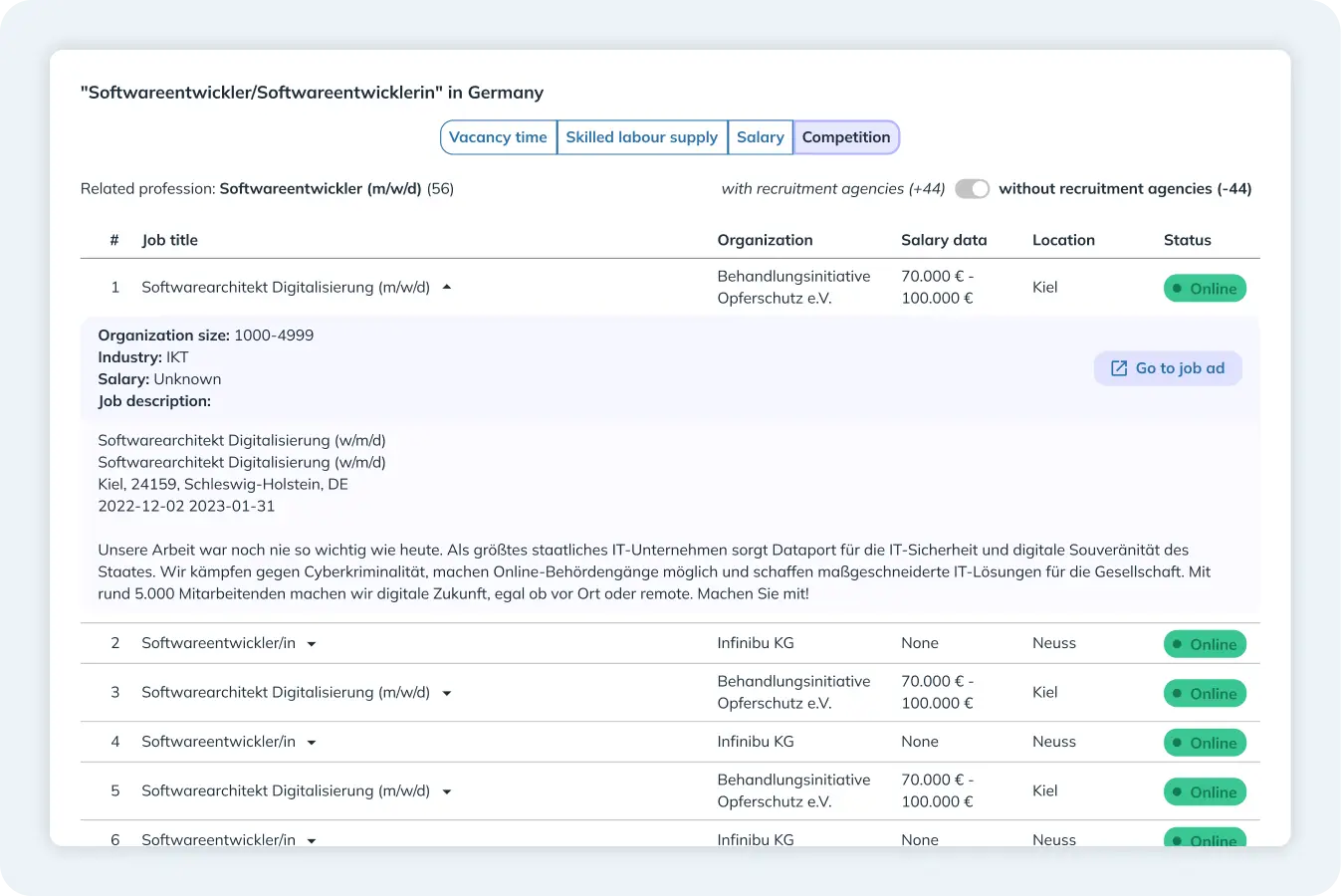Screen dimensions: 1341x896
Task: Click the Online status badge in row 5
Action: tap(1205, 792)
